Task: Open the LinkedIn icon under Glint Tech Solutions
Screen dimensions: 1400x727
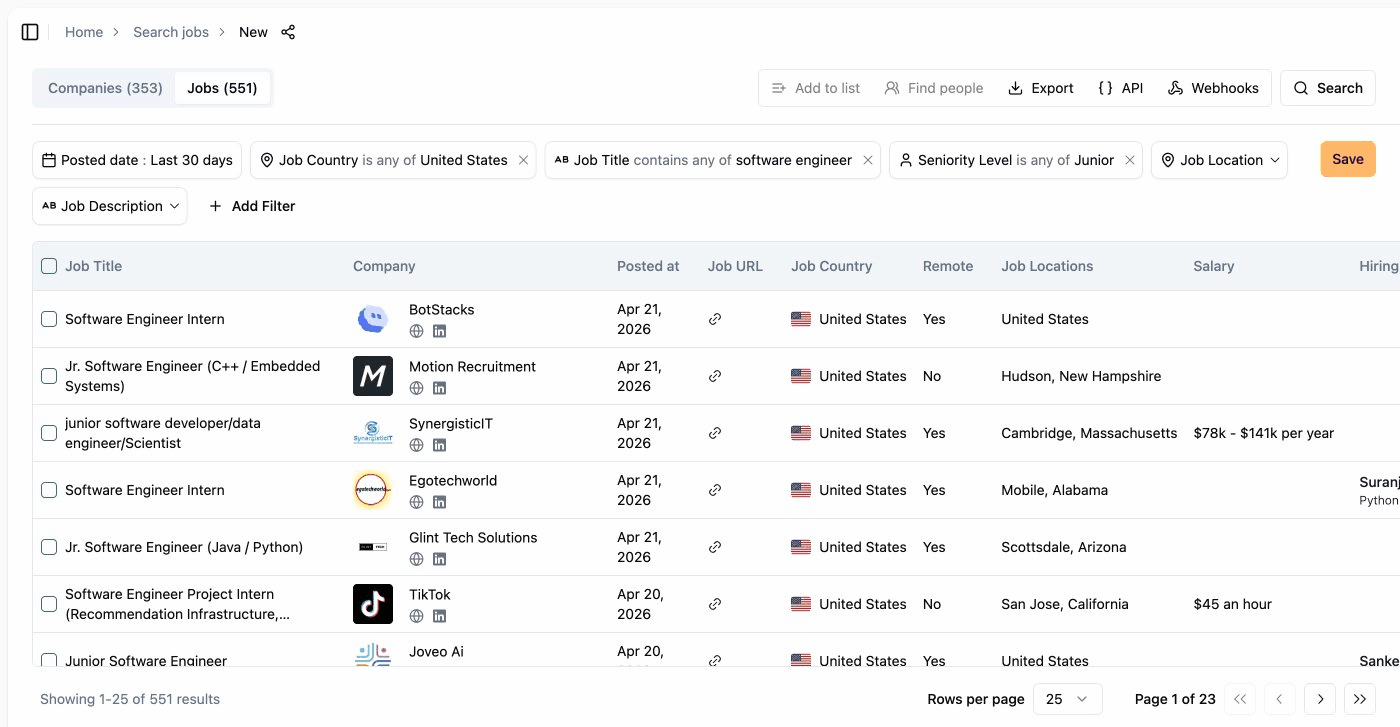Action: click(439, 559)
